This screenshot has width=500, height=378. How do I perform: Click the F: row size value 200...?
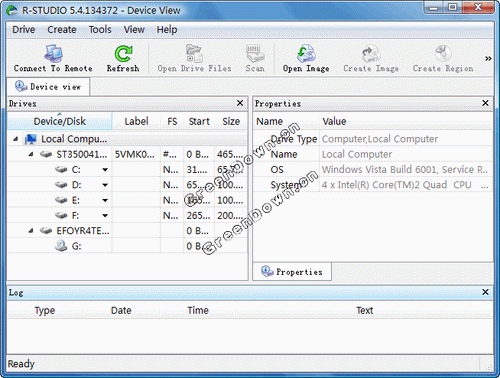[230, 216]
